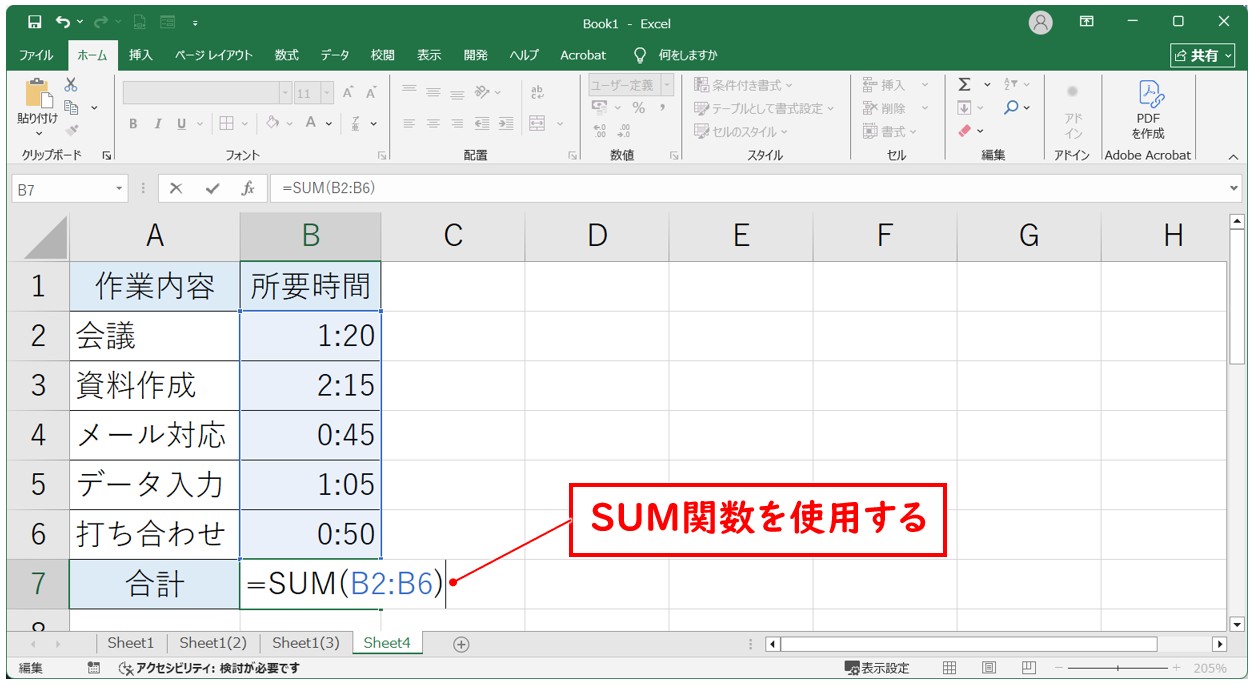Click セルのスタイル button
Viewport: 1254px width, 685px height.
[741, 131]
